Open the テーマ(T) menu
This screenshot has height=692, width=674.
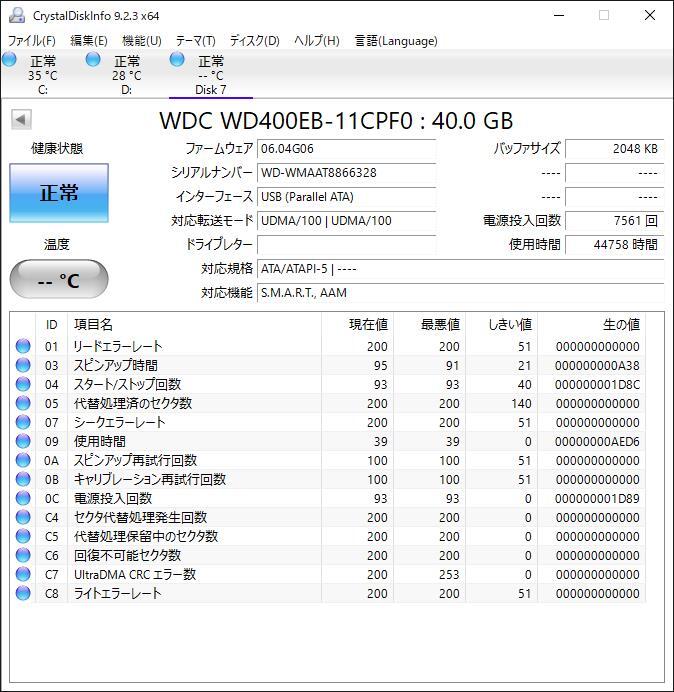[196, 41]
